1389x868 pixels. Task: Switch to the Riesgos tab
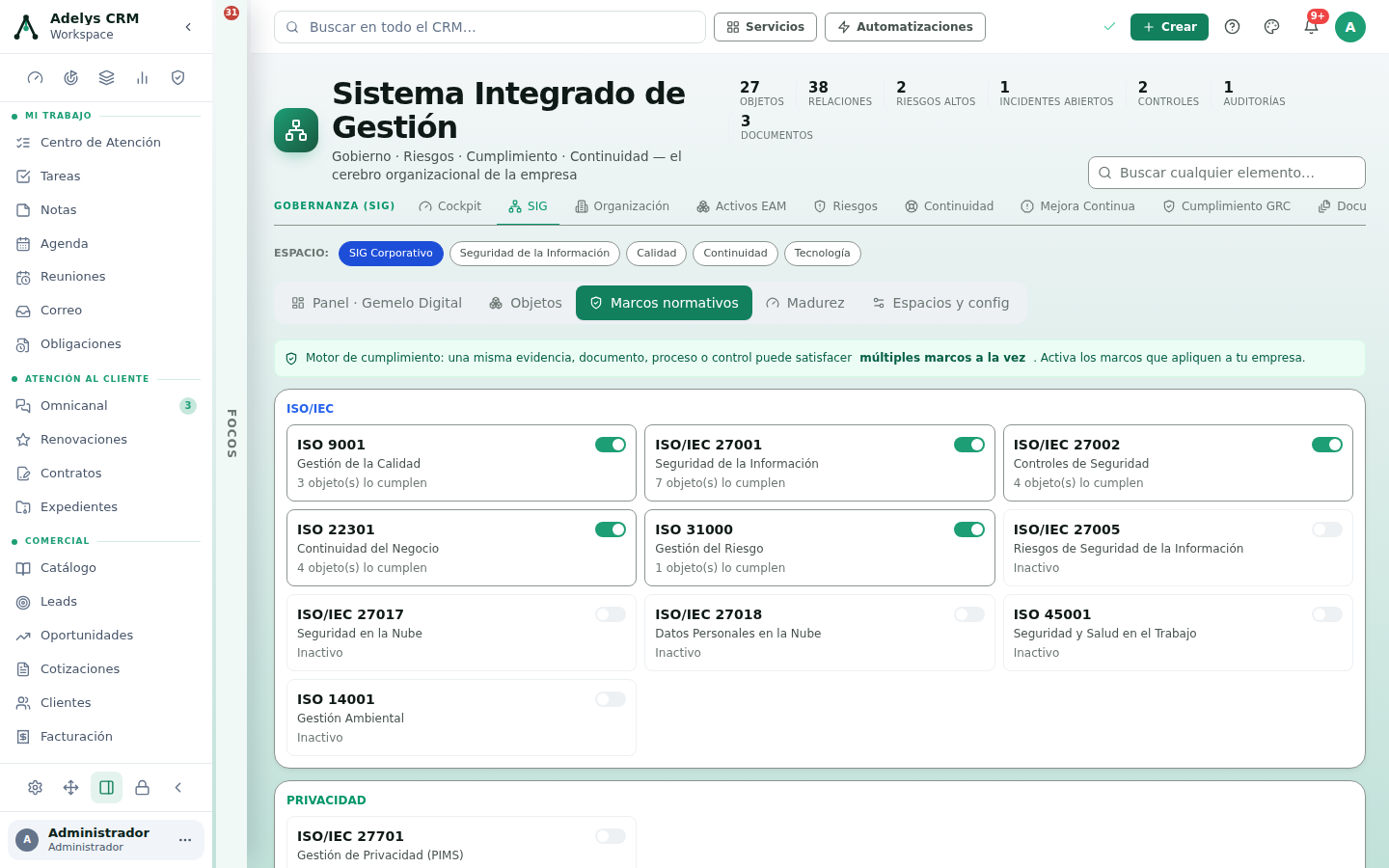coord(846,206)
